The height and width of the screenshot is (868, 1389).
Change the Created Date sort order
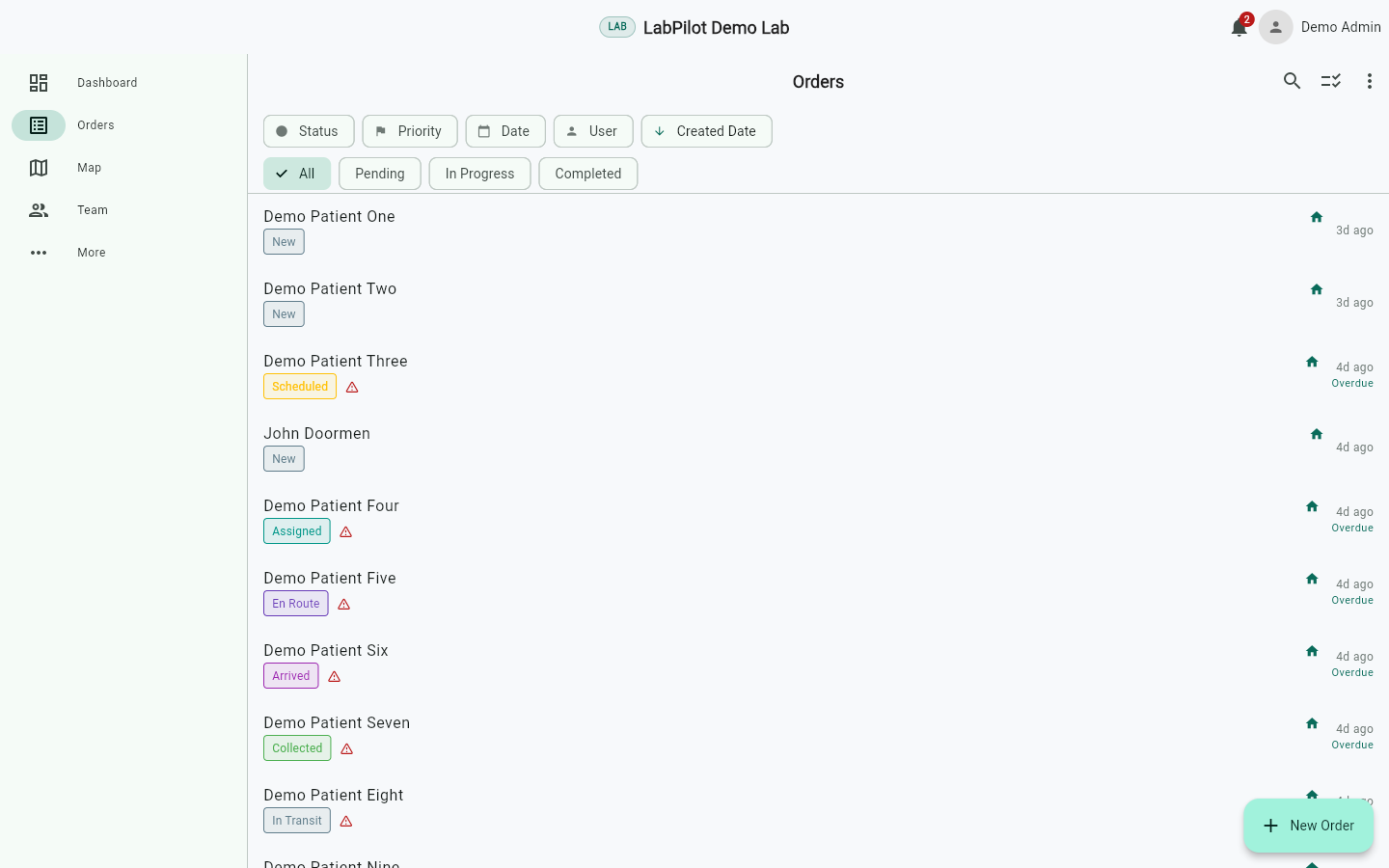707,131
